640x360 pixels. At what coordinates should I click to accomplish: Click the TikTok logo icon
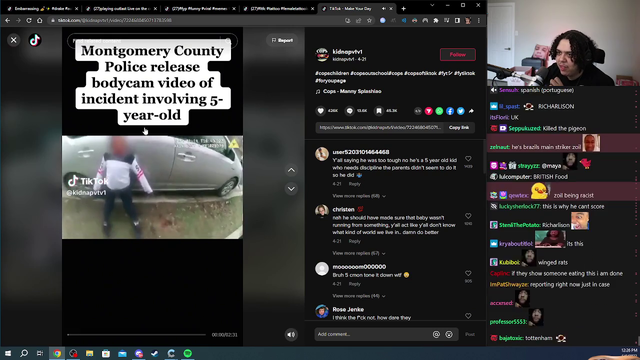pos(35,40)
